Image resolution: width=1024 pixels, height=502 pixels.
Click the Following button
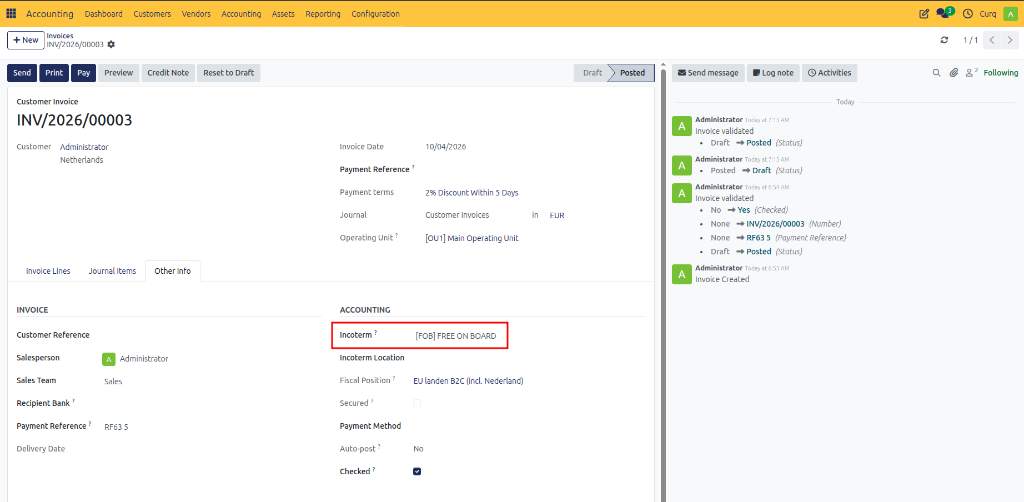click(1000, 73)
